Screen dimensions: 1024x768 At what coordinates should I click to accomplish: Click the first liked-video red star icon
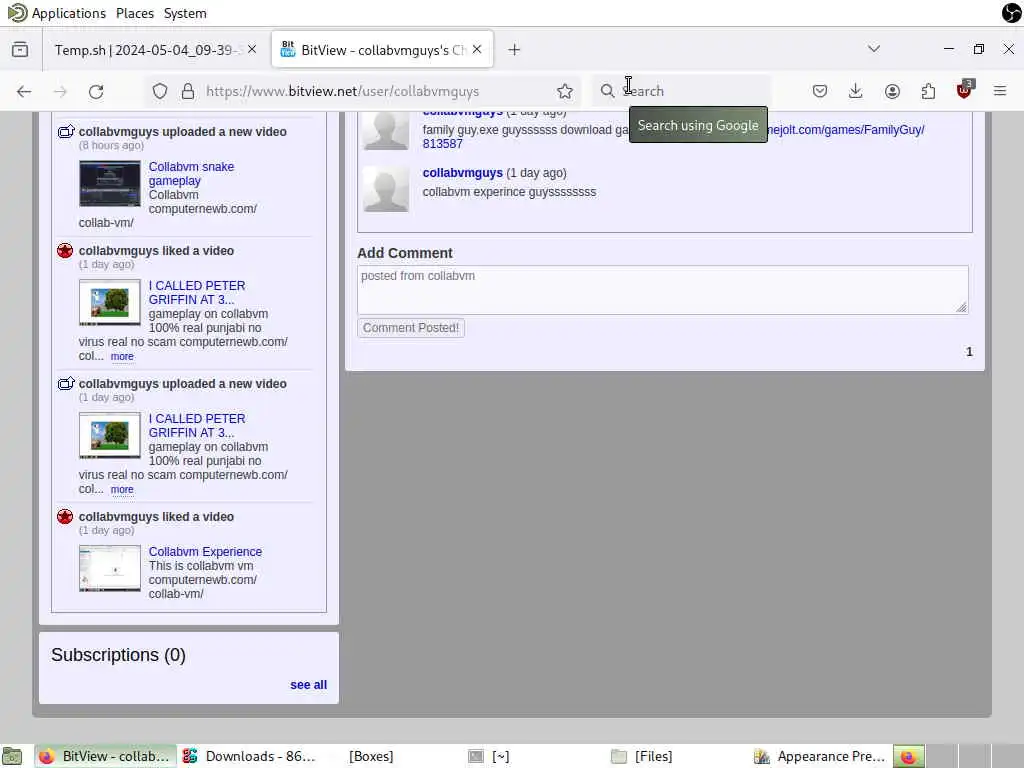pyautogui.click(x=65, y=251)
